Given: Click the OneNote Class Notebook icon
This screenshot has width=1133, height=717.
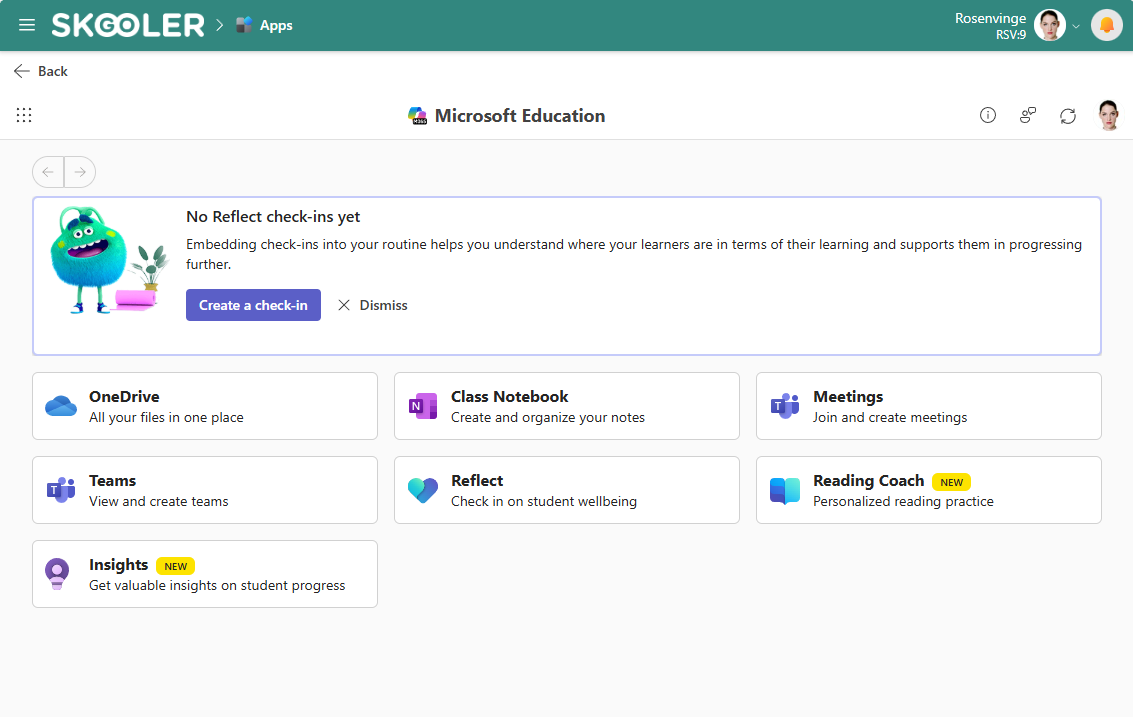Looking at the screenshot, I should point(423,406).
